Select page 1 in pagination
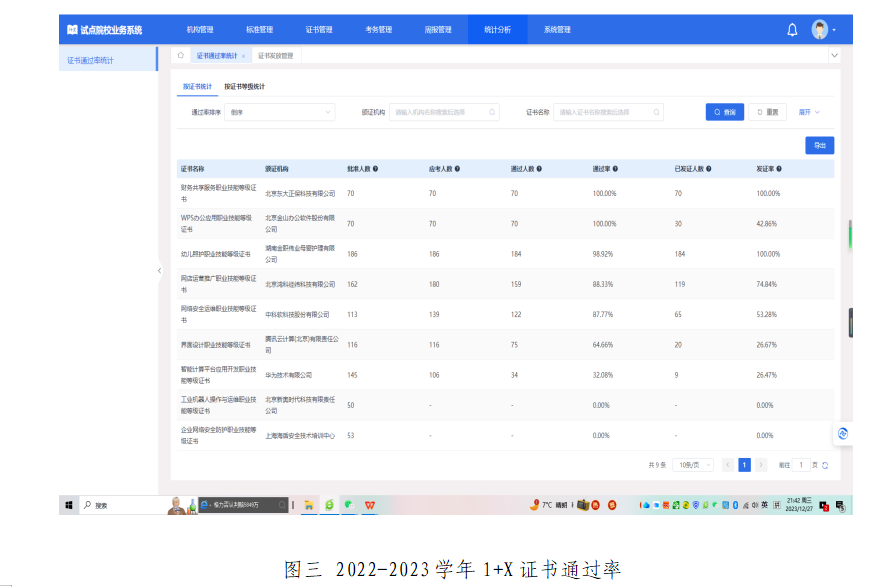 tap(744, 465)
